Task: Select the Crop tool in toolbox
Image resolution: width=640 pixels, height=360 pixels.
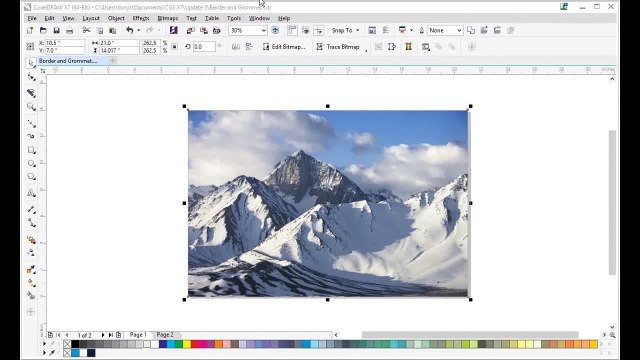Action: pyautogui.click(x=31, y=93)
